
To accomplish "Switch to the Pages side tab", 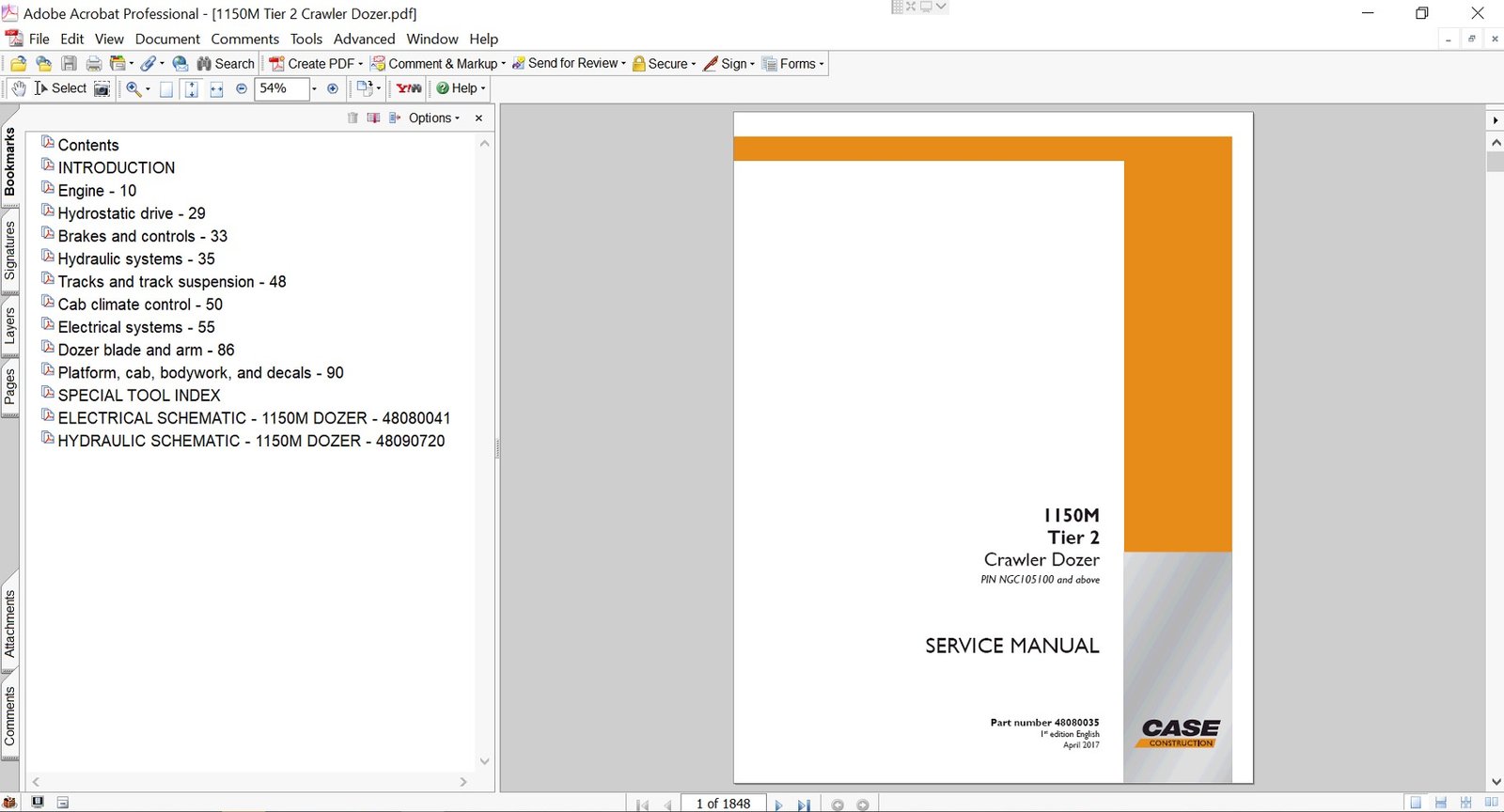I will (10, 385).
